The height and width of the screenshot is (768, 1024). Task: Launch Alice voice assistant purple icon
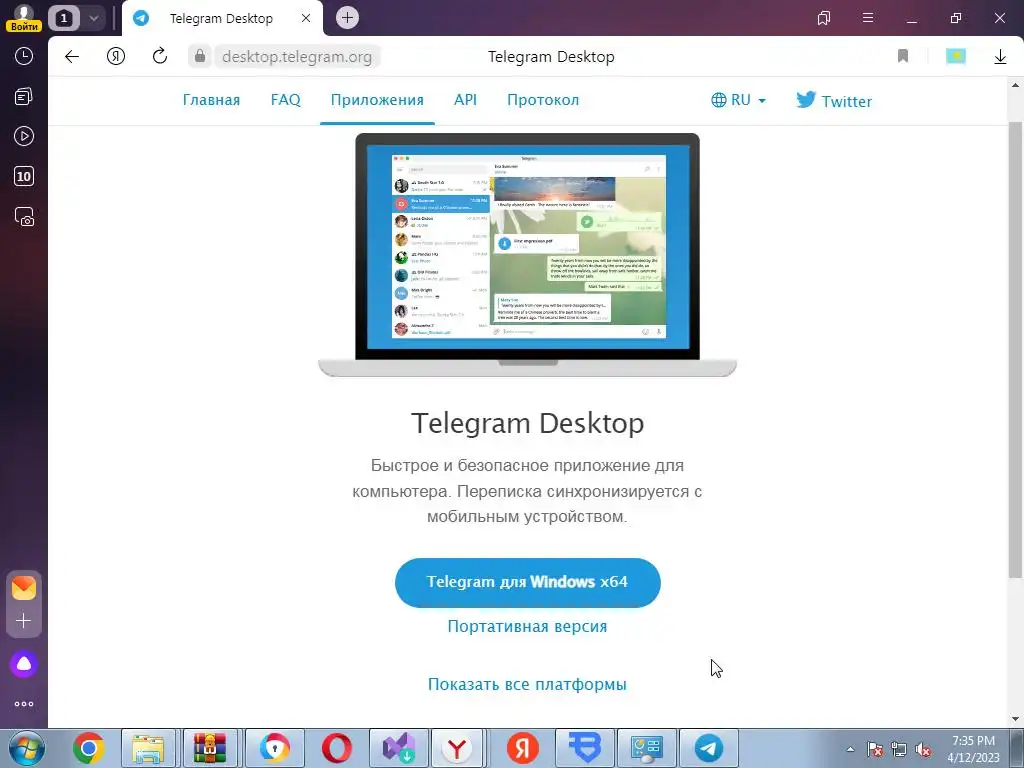tap(24, 664)
